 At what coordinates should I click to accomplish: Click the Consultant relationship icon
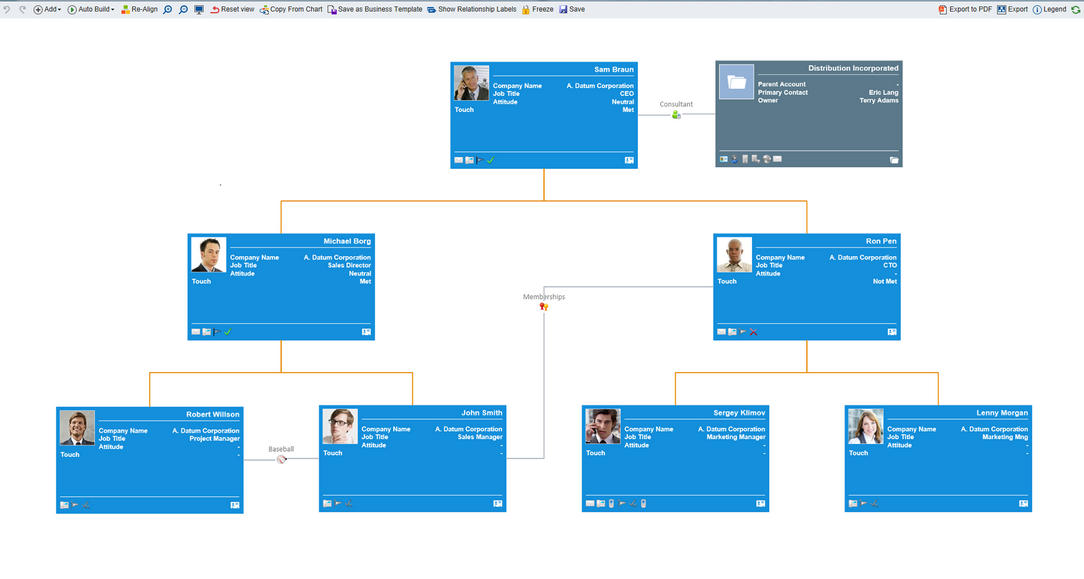coord(676,115)
